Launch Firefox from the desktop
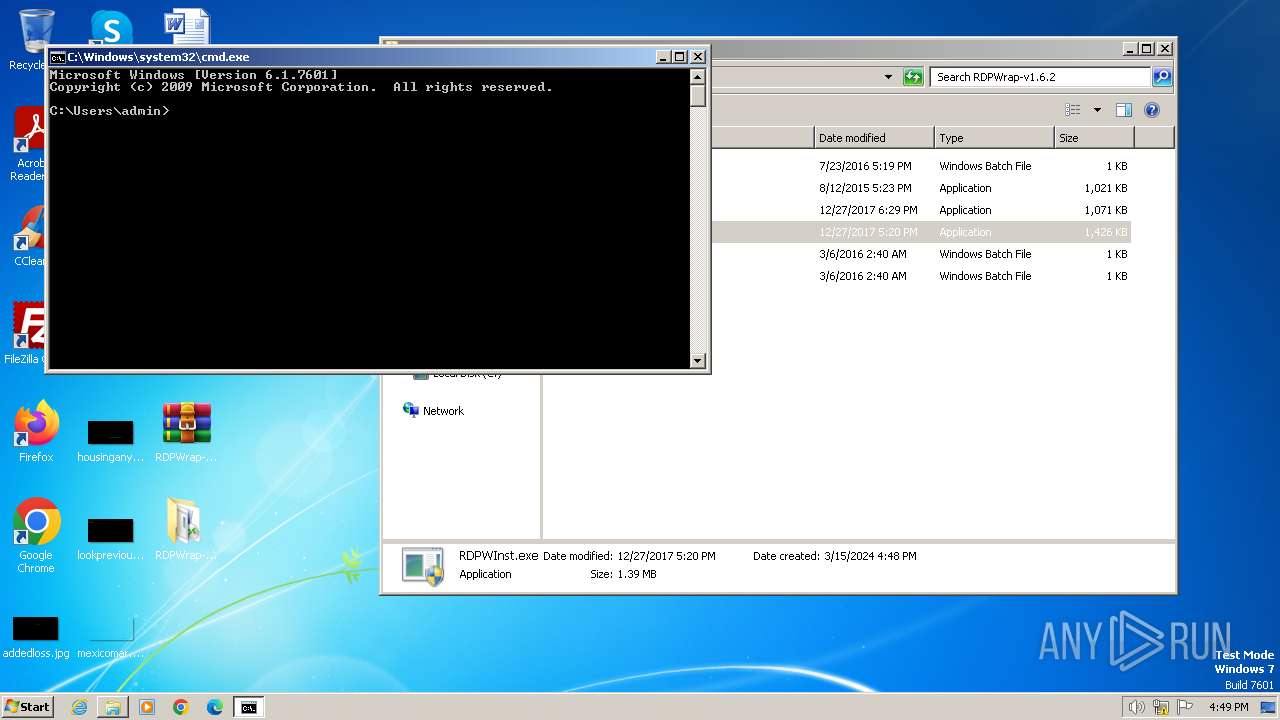Screen dimensions: 1280x720 (36, 432)
